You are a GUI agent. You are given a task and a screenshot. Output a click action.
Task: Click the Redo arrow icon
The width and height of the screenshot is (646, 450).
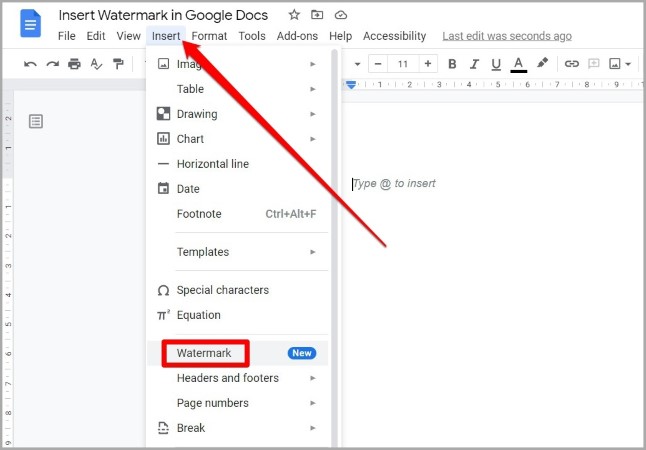click(52, 64)
